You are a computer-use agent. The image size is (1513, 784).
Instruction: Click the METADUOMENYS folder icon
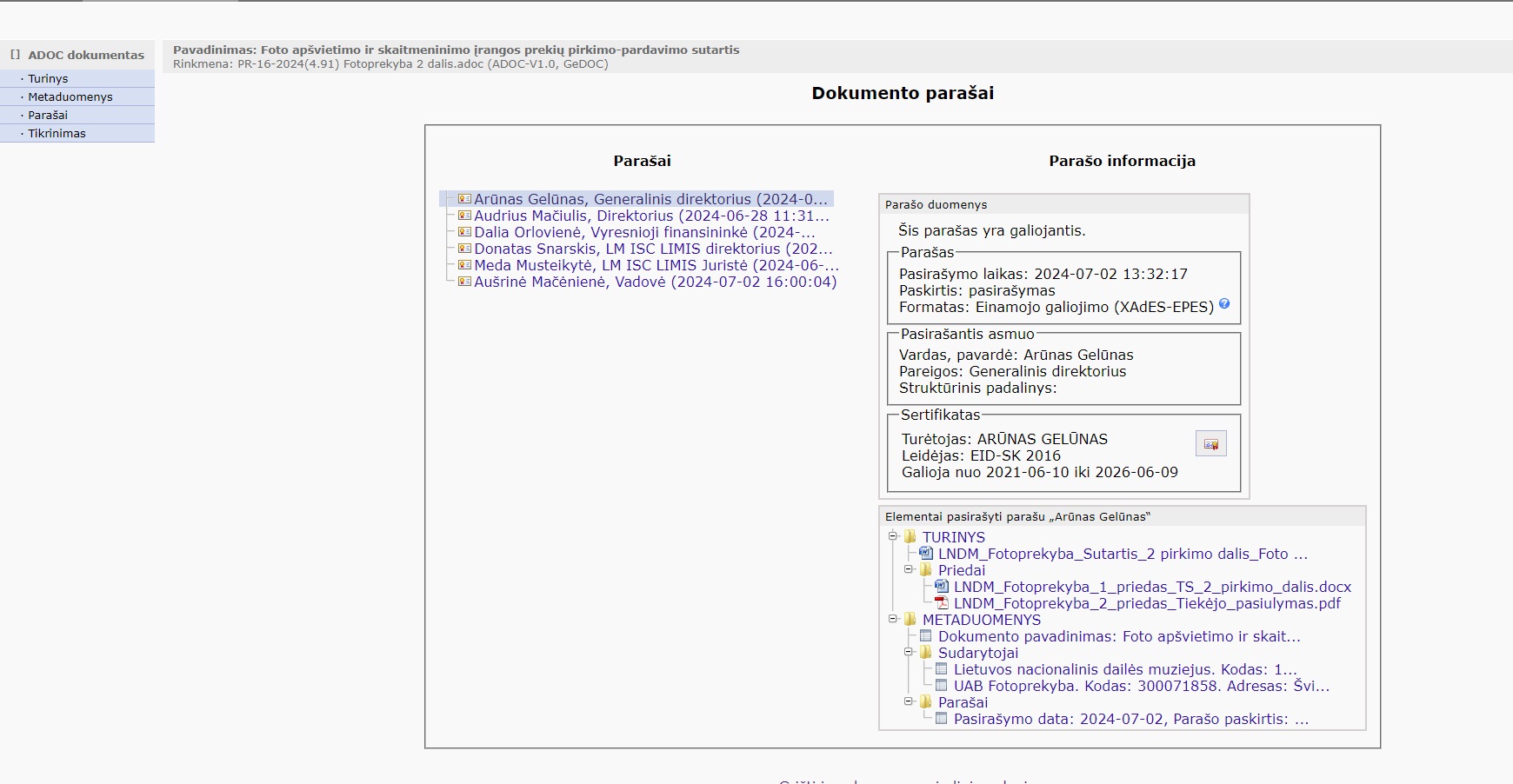[910, 620]
